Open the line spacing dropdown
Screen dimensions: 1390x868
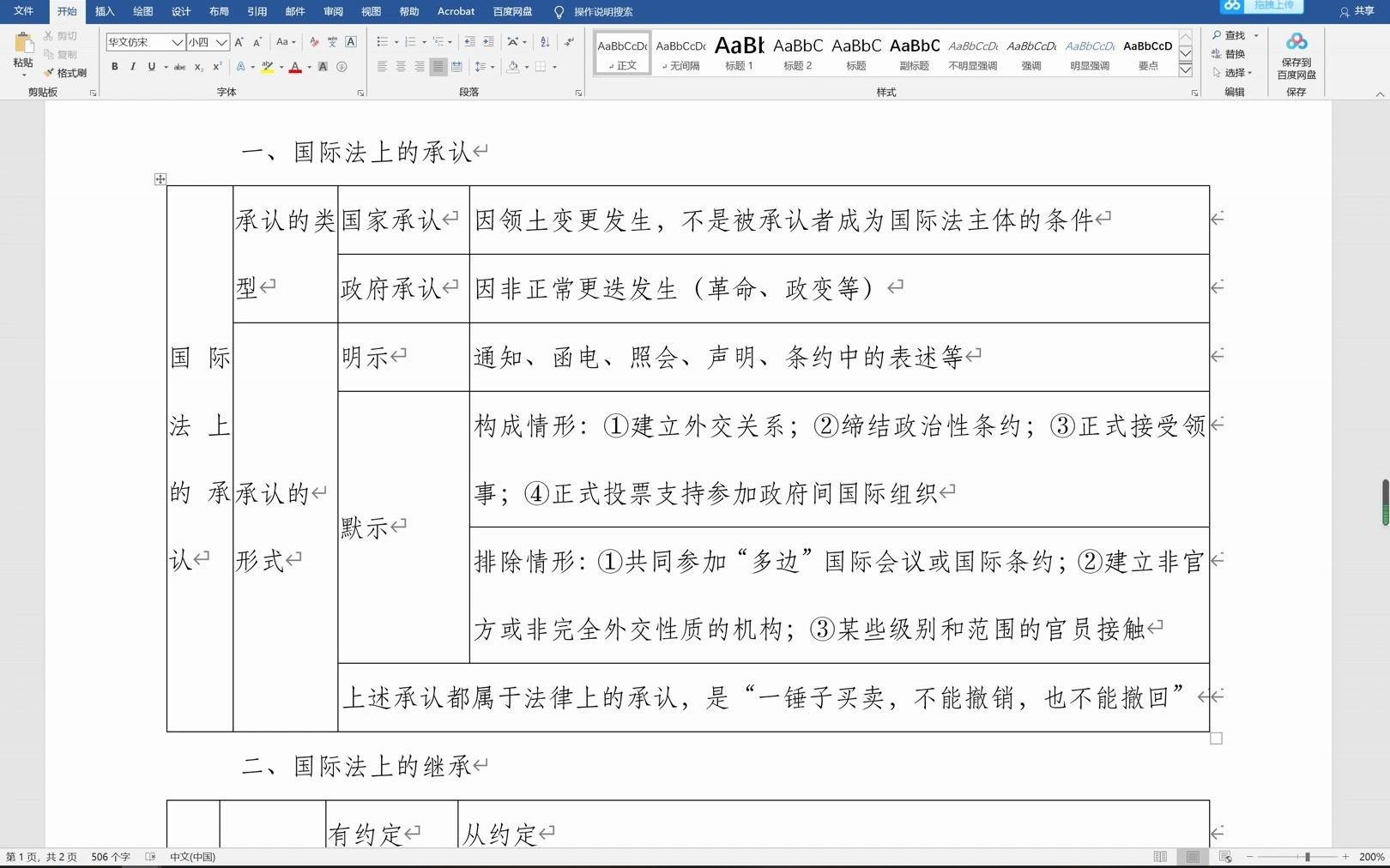click(485, 67)
